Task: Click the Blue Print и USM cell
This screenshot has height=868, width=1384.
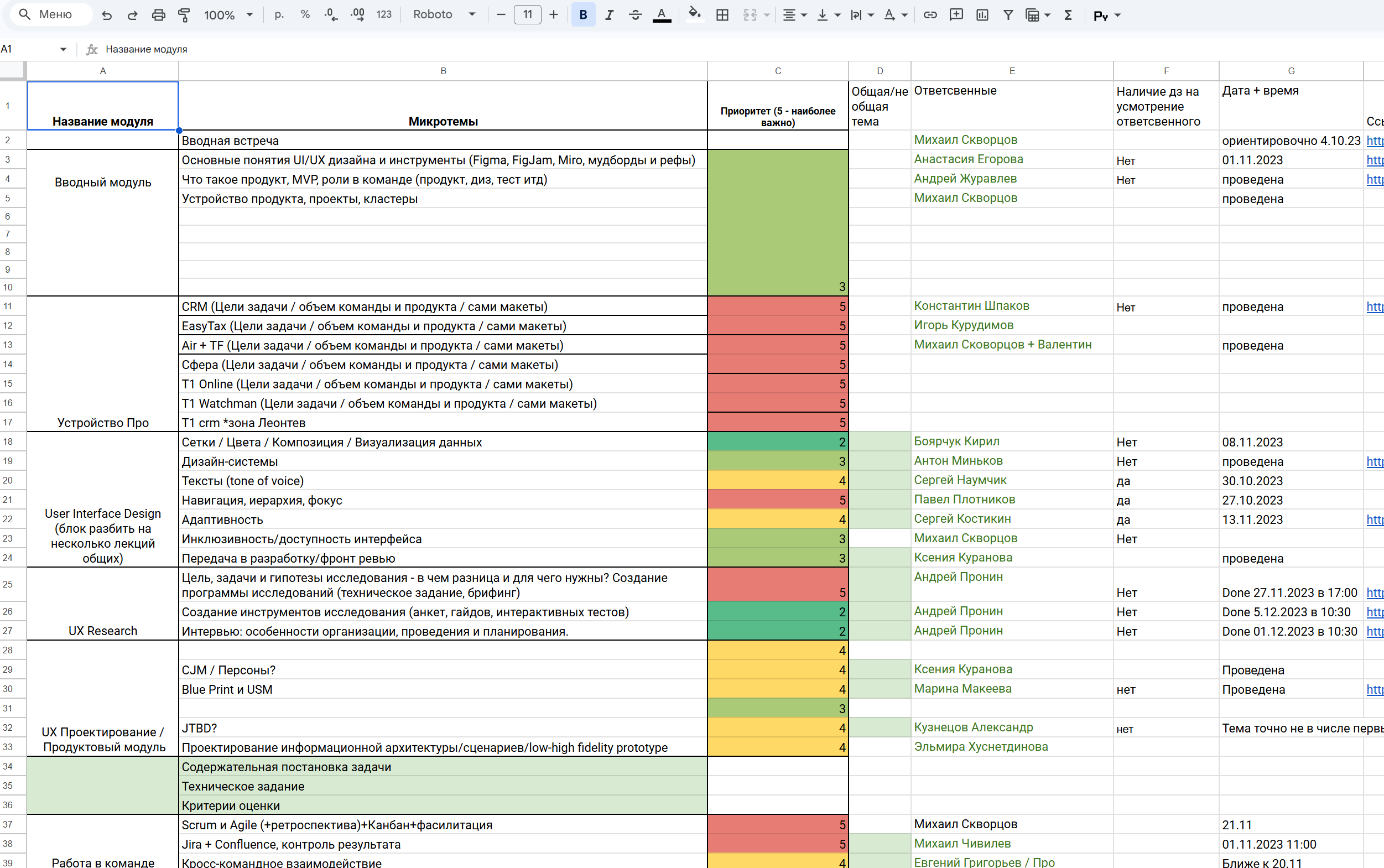Action: (443, 689)
